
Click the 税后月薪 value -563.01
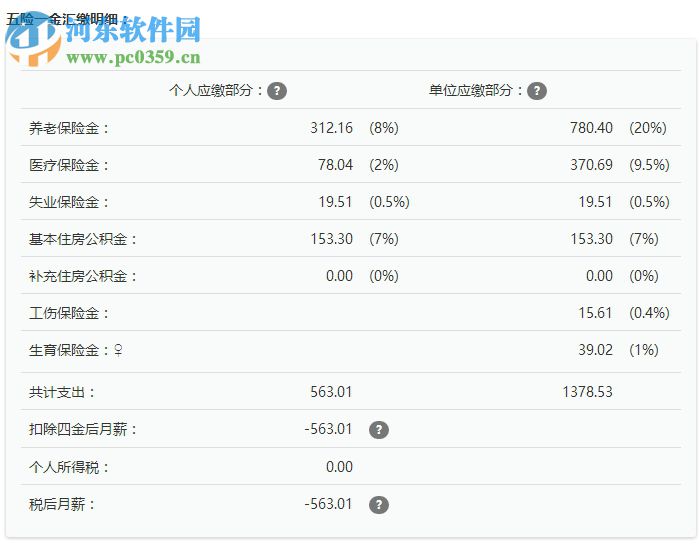coord(328,504)
